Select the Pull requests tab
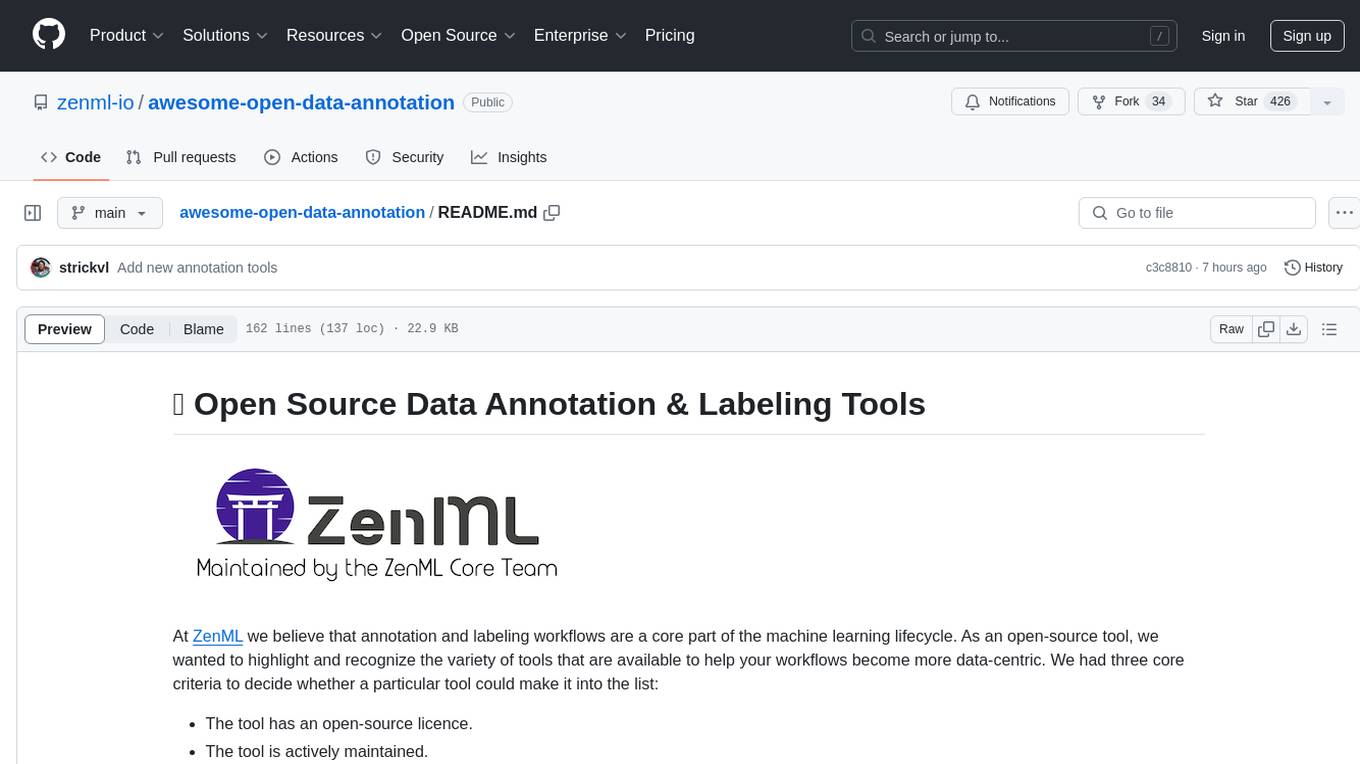Viewport: 1360px width, 764px height. 181,157
